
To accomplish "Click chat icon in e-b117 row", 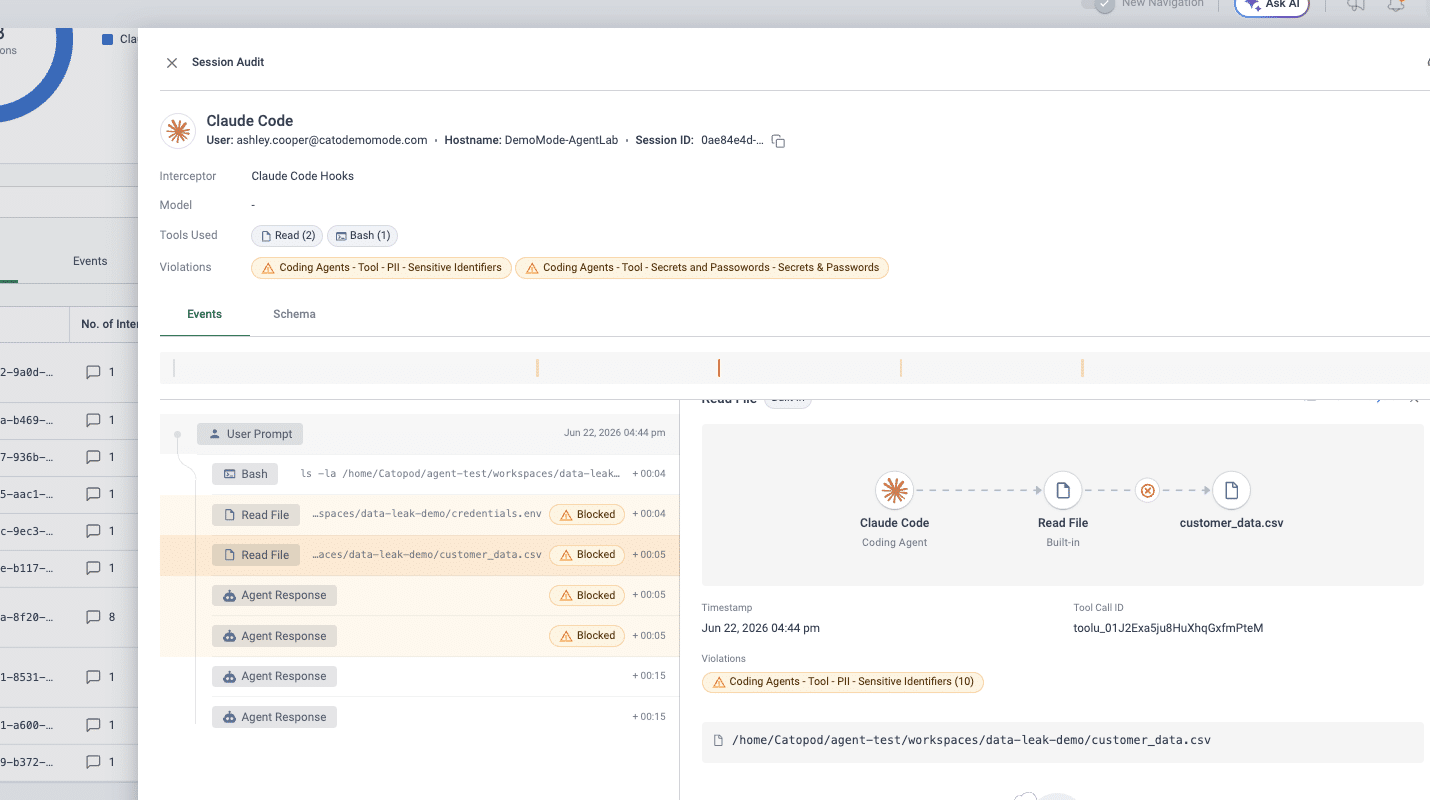I will coord(93,568).
